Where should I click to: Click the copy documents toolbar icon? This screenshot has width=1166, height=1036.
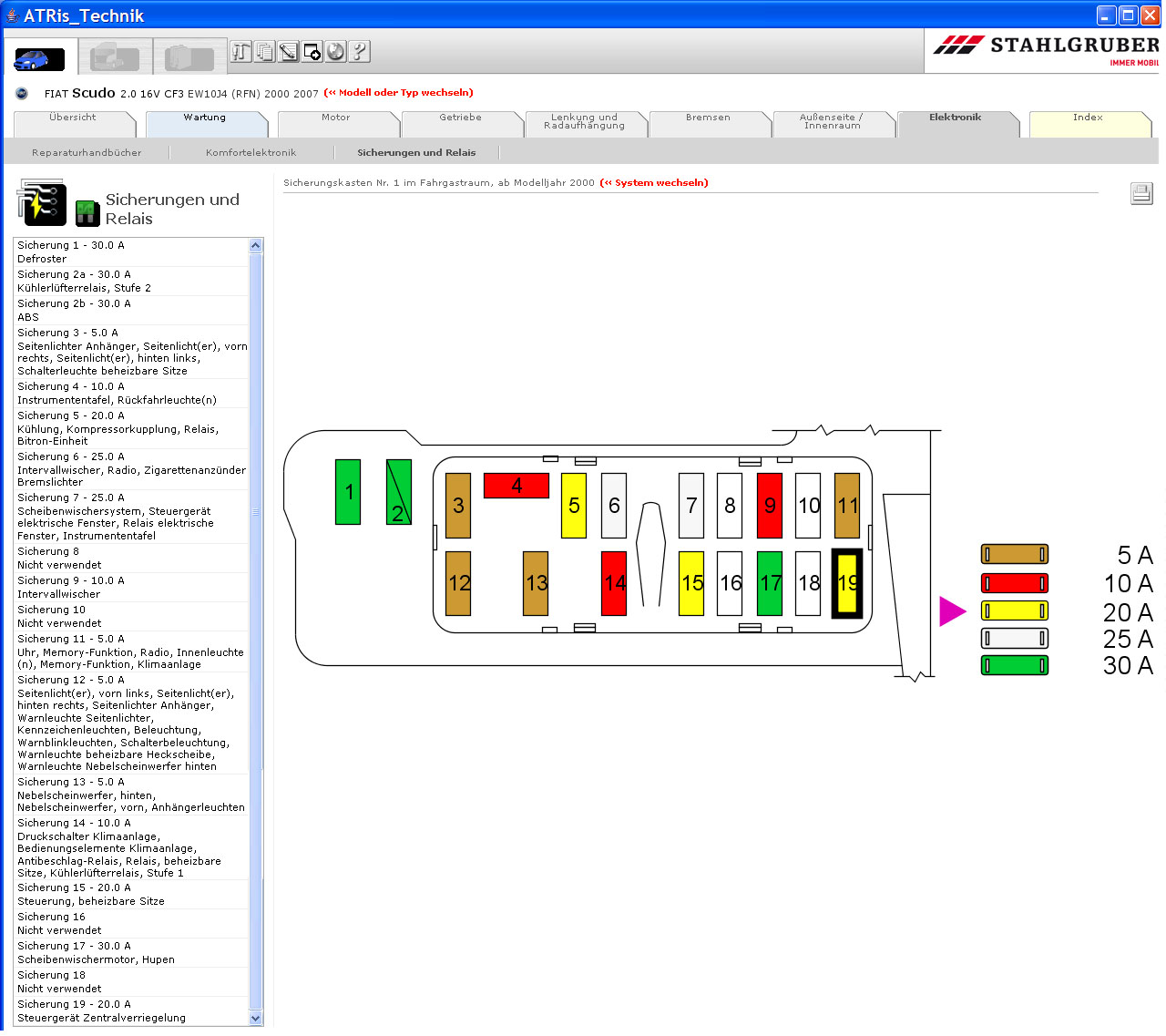click(x=265, y=52)
